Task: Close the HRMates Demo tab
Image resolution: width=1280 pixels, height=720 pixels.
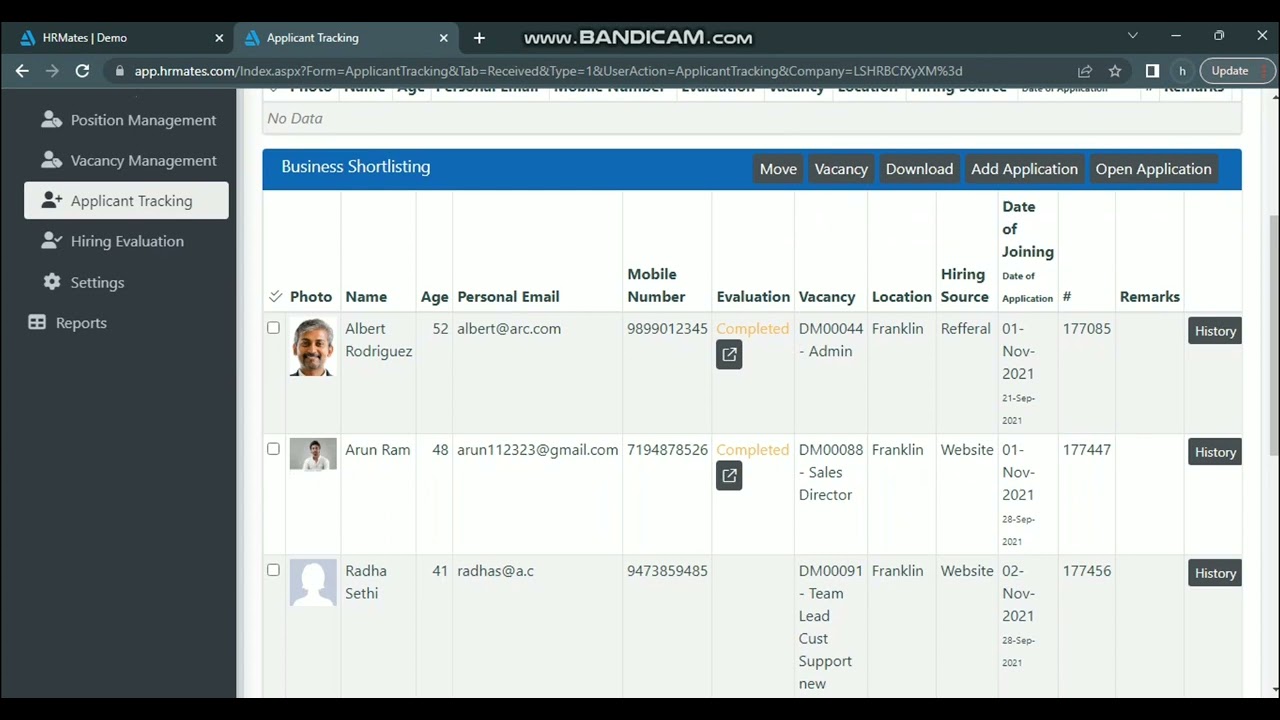Action: 219,38
